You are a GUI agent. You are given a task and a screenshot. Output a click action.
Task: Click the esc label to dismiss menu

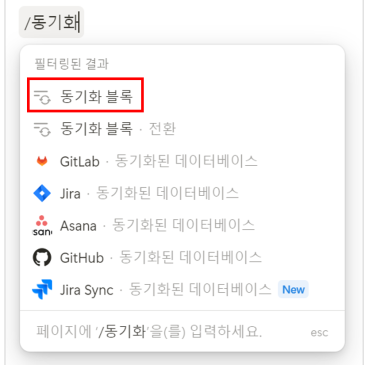[319, 332]
